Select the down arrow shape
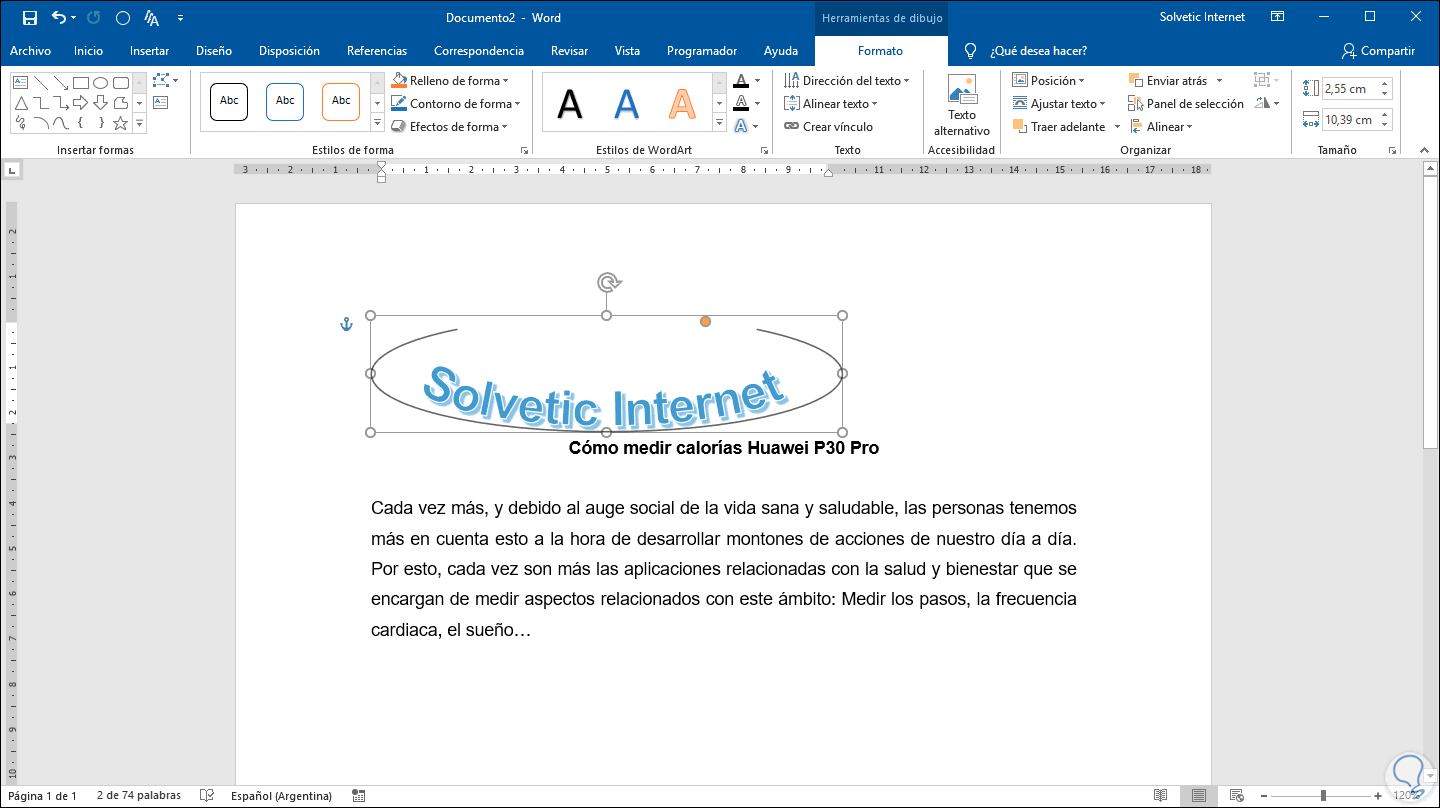This screenshot has height=808, width=1440. coord(101,103)
